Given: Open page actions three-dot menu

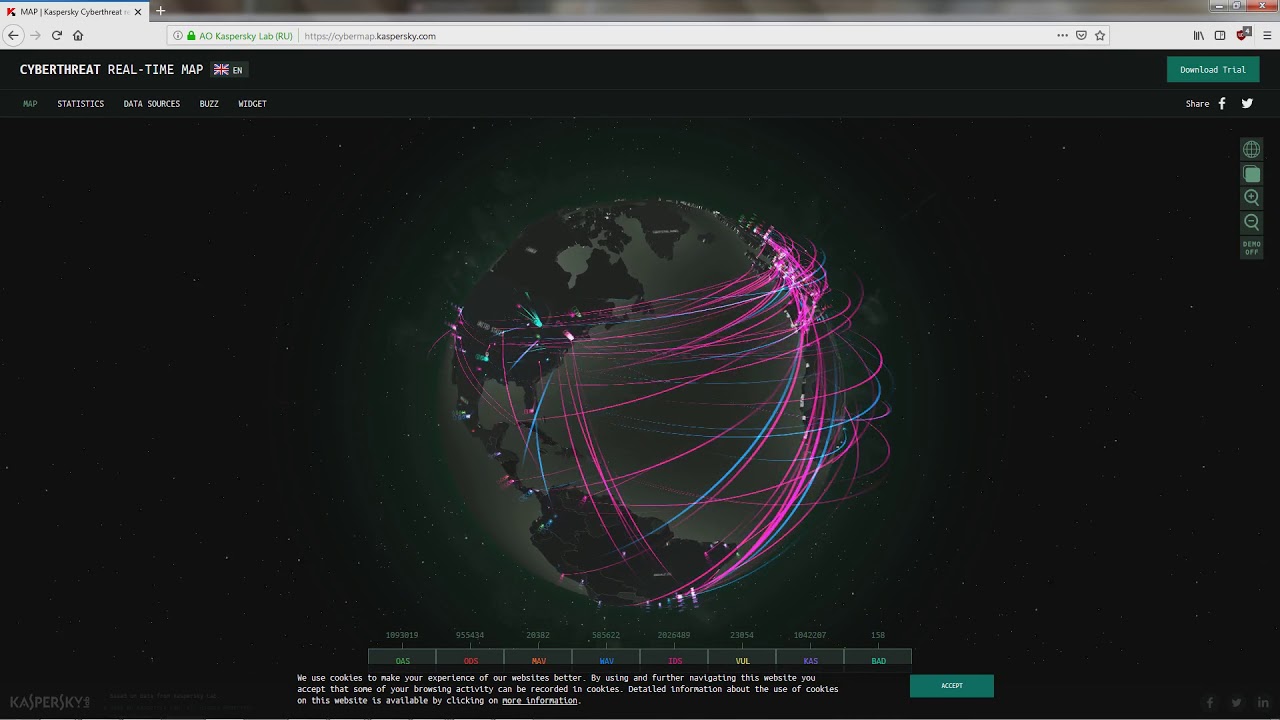Looking at the screenshot, I should 1062,35.
